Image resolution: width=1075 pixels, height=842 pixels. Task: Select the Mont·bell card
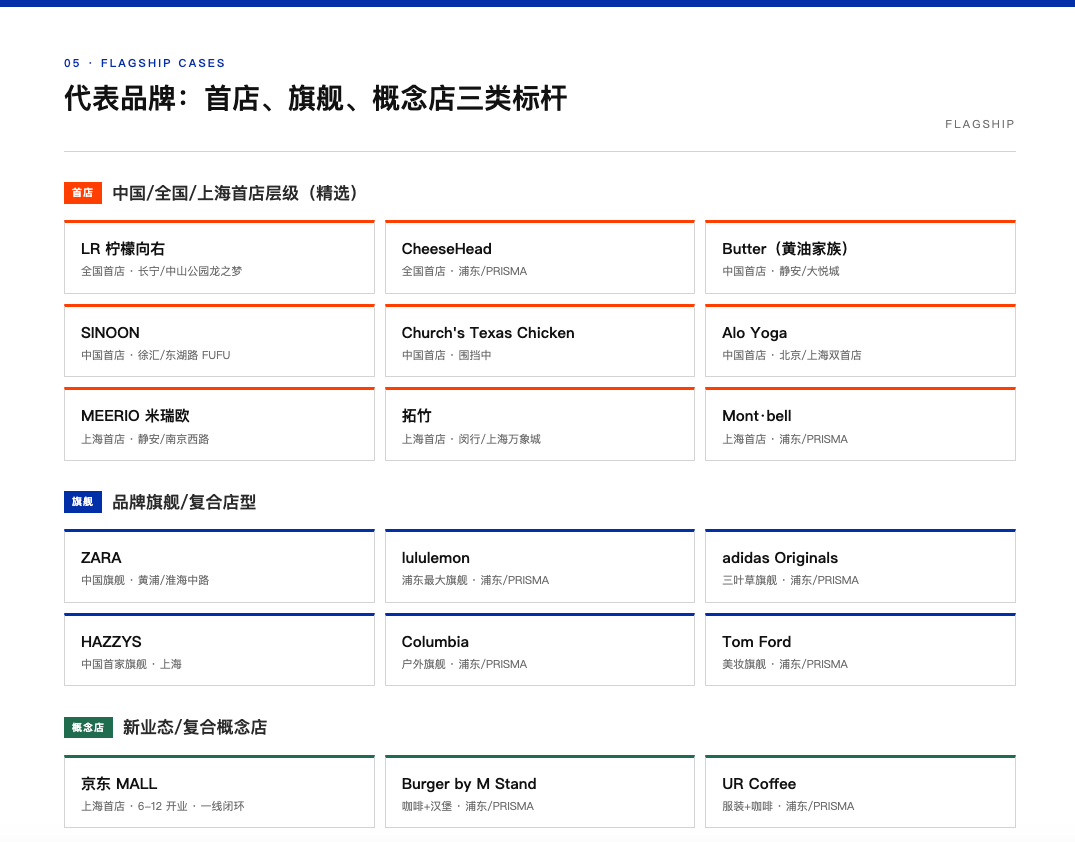(x=860, y=424)
